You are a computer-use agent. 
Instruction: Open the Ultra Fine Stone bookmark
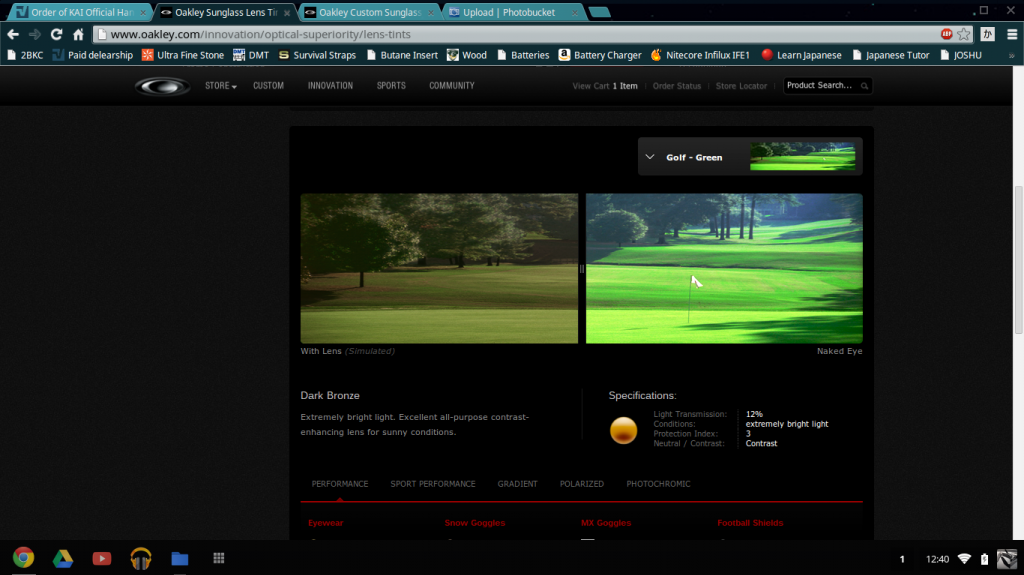pyautogui.click(x=183, y=55)
